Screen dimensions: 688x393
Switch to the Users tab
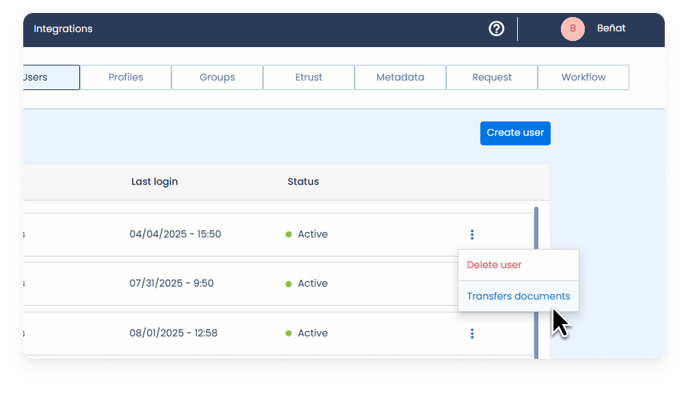coord(51,78)
